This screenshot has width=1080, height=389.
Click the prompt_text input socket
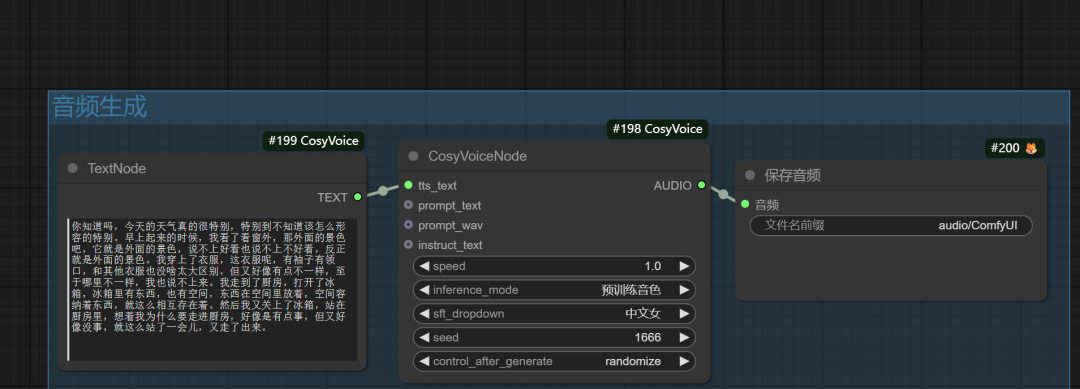[408, 204]
